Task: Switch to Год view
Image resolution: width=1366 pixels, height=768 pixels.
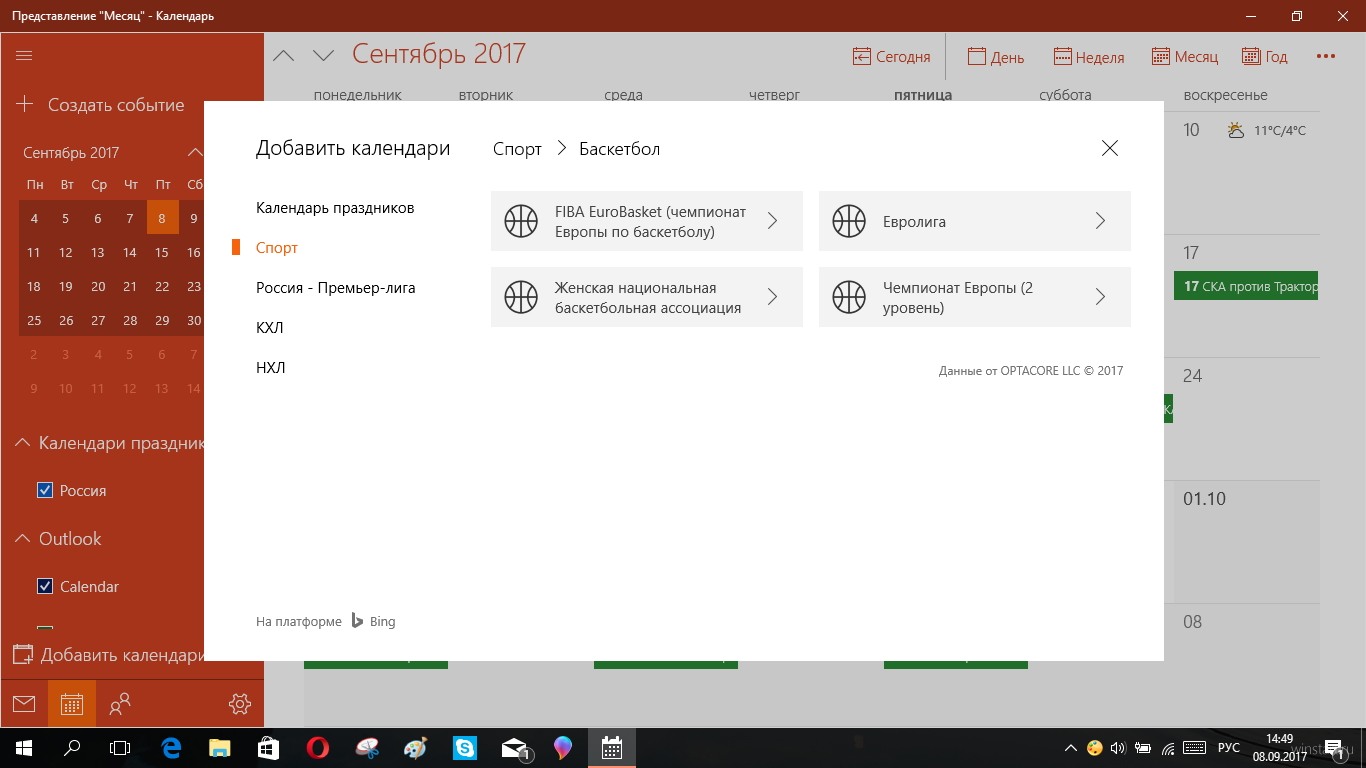Action: pos(1265,57)
